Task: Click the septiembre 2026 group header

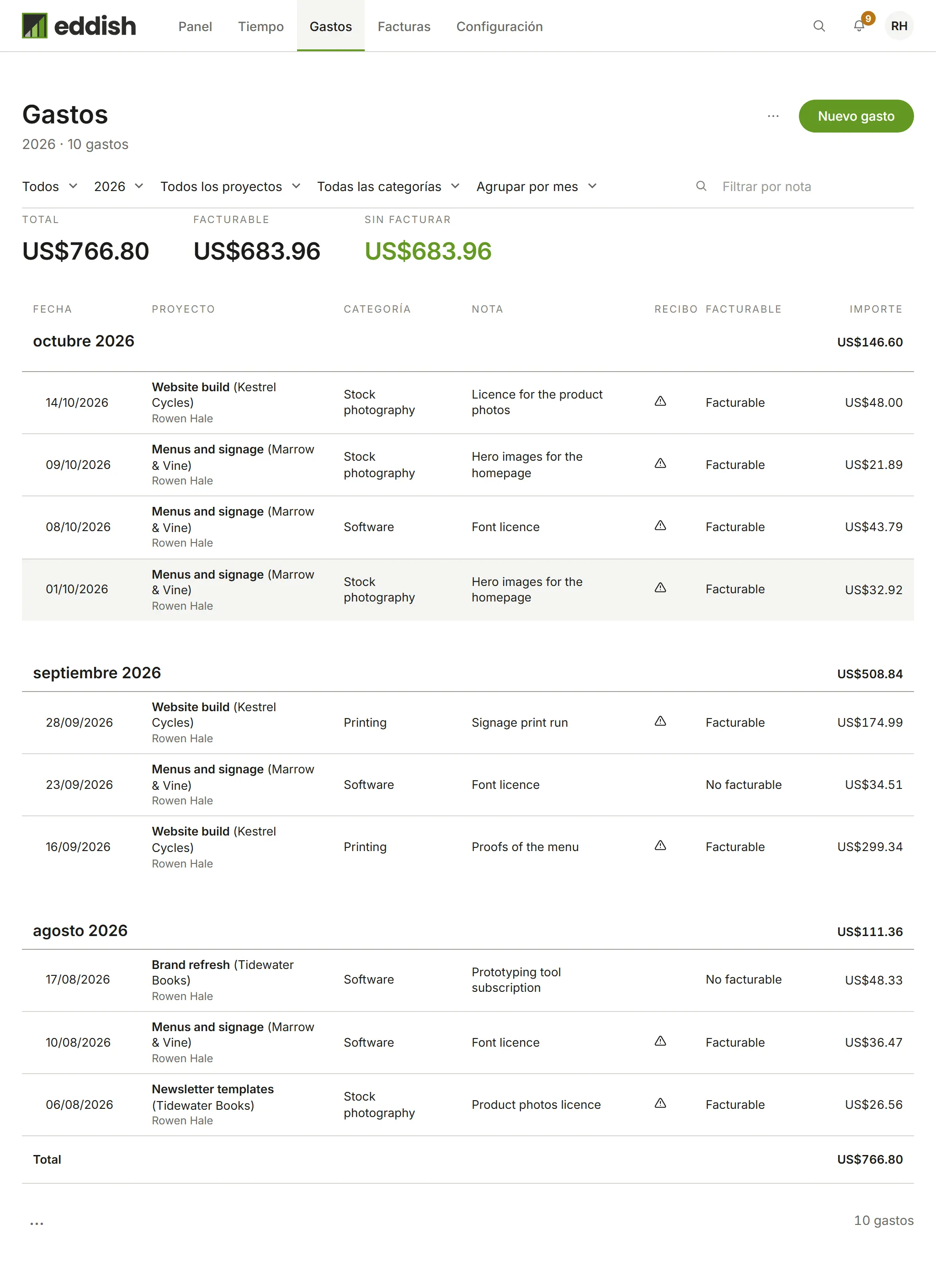Action: 97,673
